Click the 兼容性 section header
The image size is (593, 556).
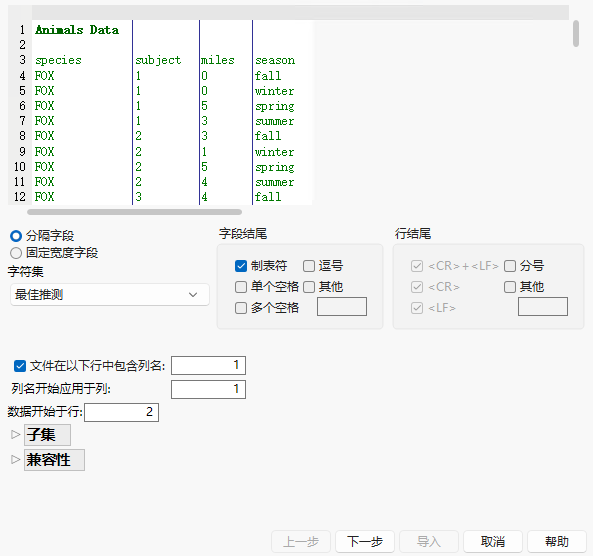[x=54, y=460]
